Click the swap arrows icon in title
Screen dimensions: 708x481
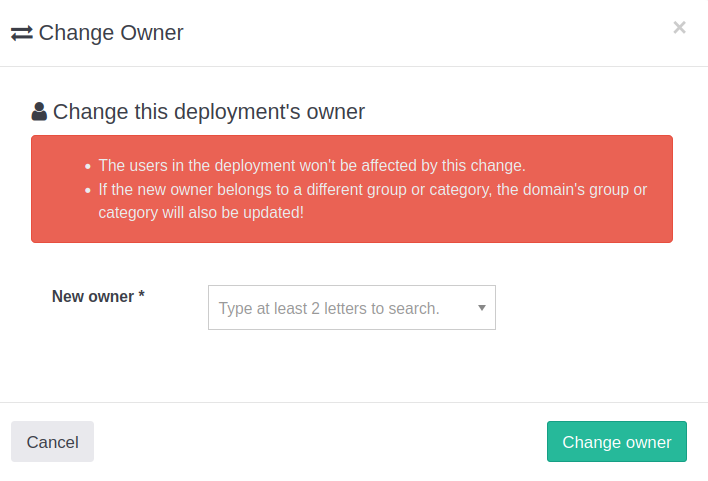click(x=22, y=33)
